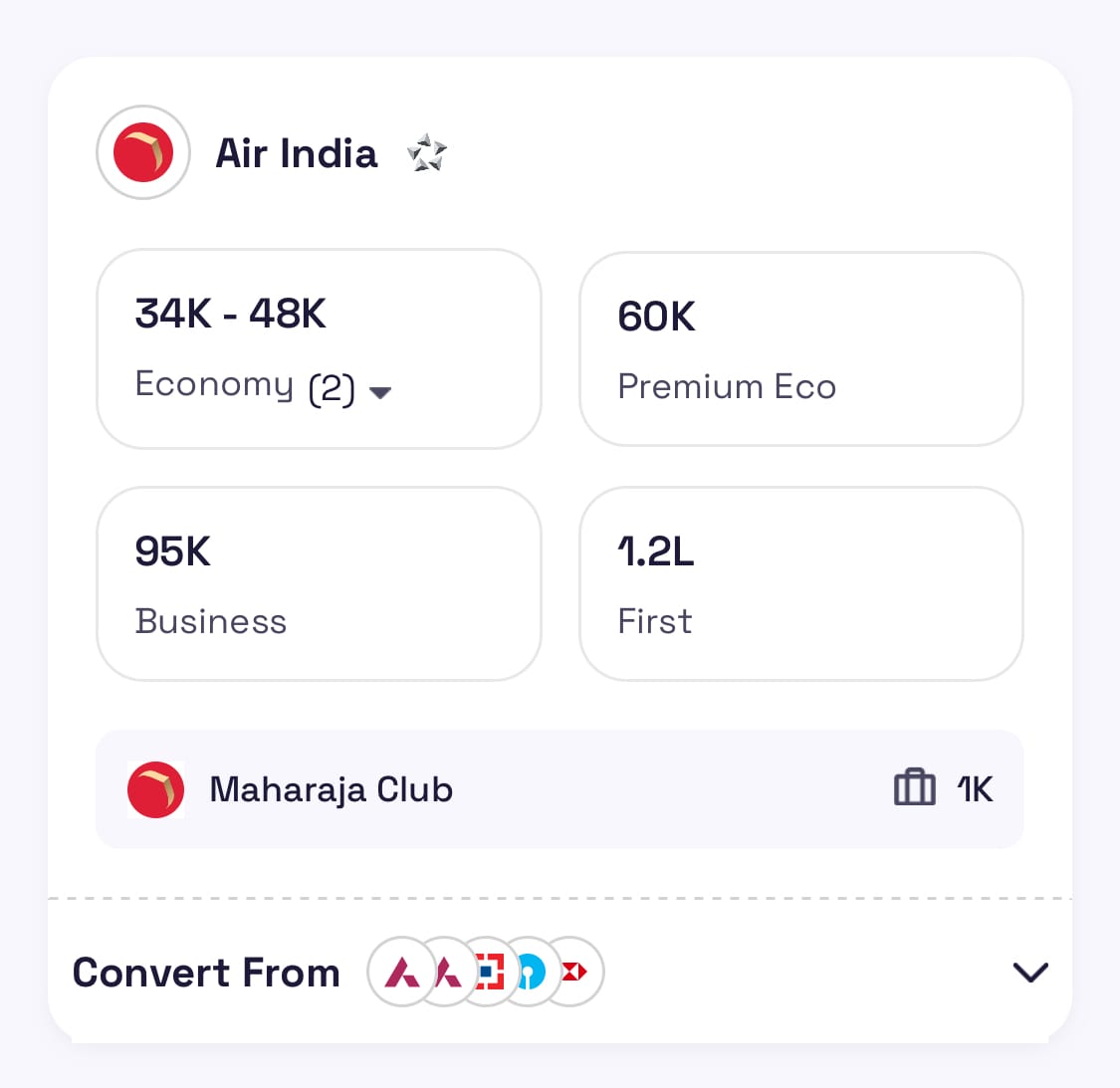Select the Economy 34K-48K fare card
Screen dimensions: 1120x1088
point(319,348)
